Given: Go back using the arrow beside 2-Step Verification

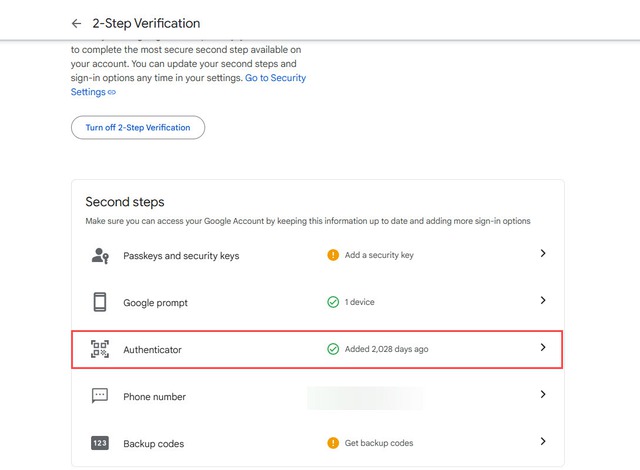Looking at the screenshot, I should tap(76, 24).
